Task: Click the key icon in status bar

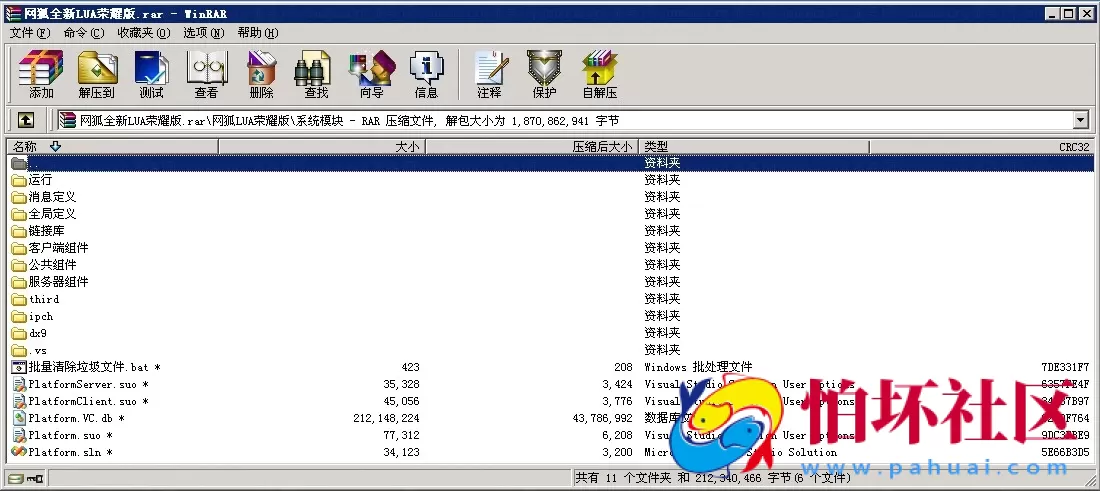Action: [x=34, y=478]
